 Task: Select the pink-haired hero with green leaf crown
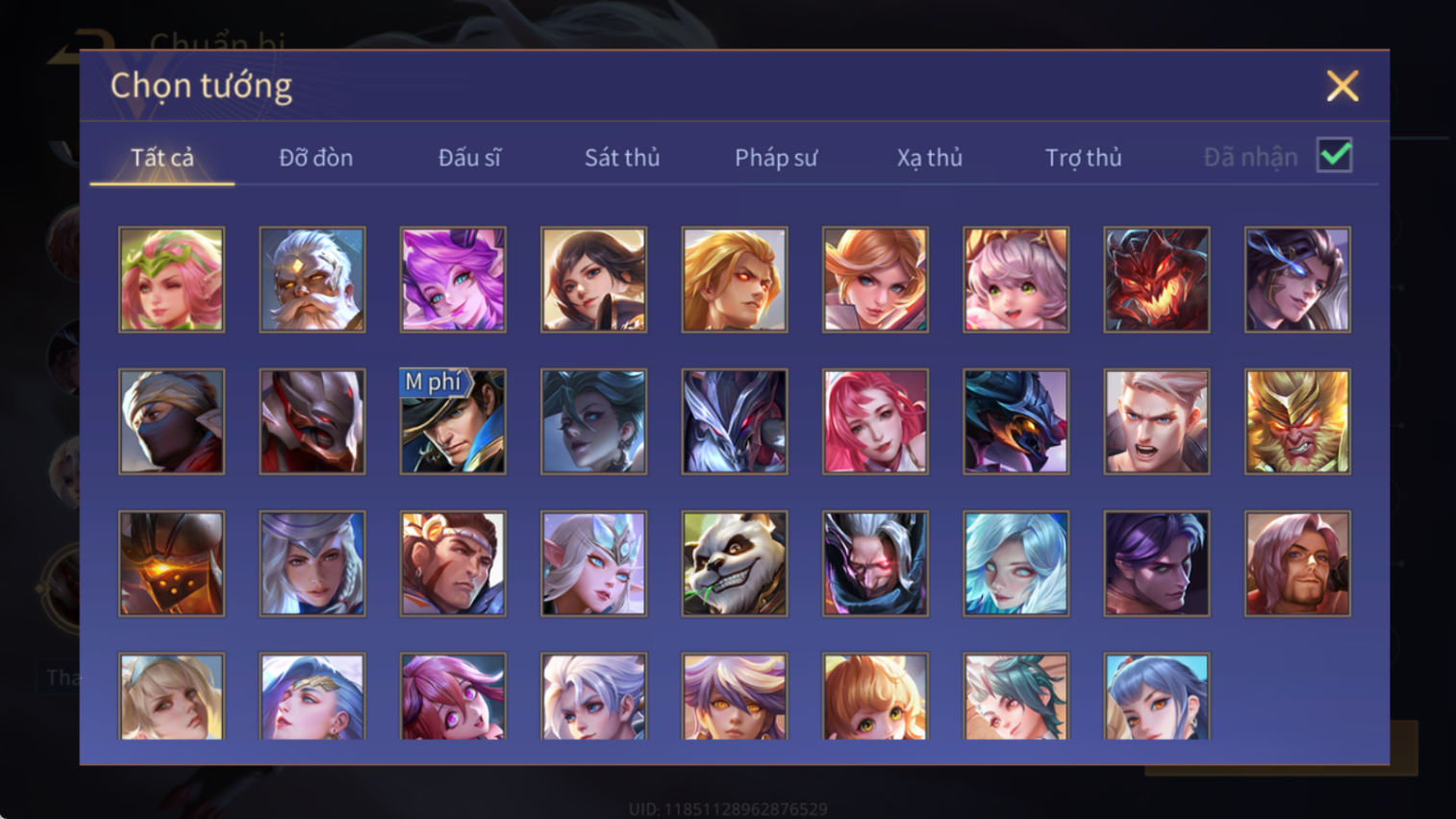point(171,280)
